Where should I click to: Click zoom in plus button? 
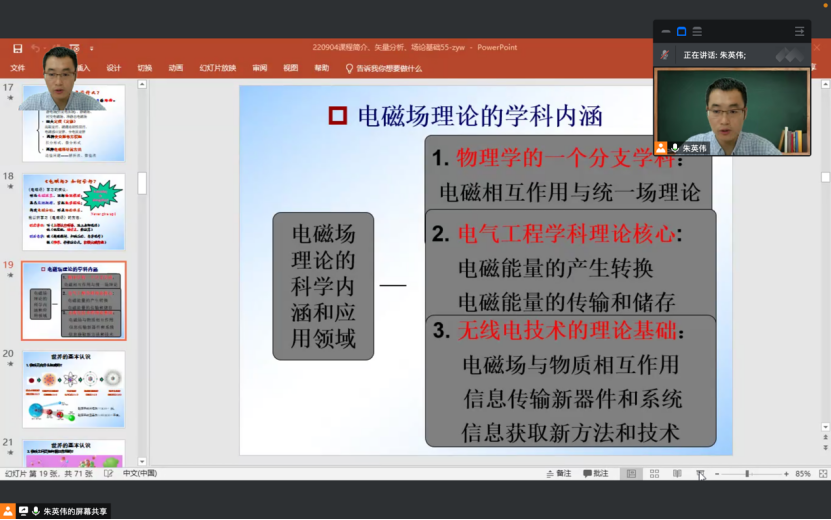(x=786, y=474)
